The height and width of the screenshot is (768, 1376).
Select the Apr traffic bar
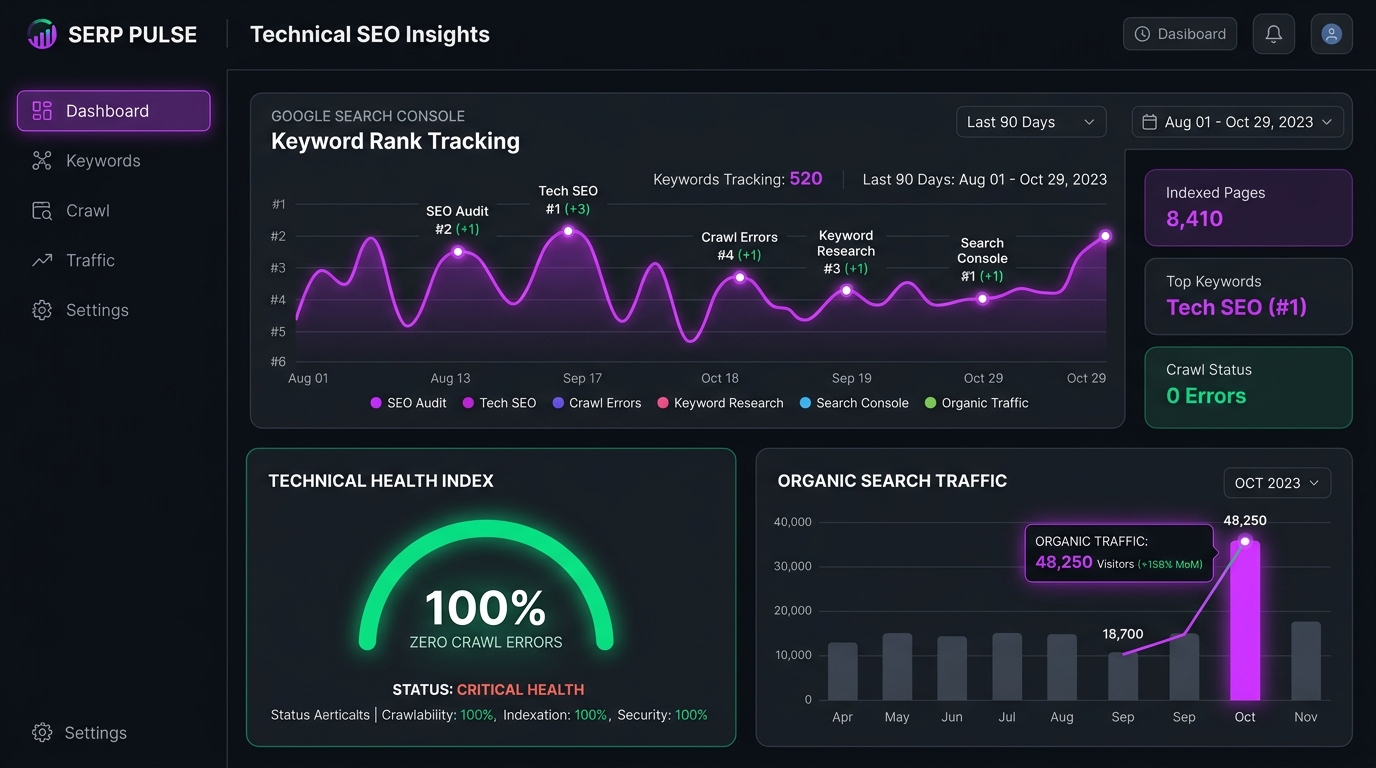coord(843,671)
